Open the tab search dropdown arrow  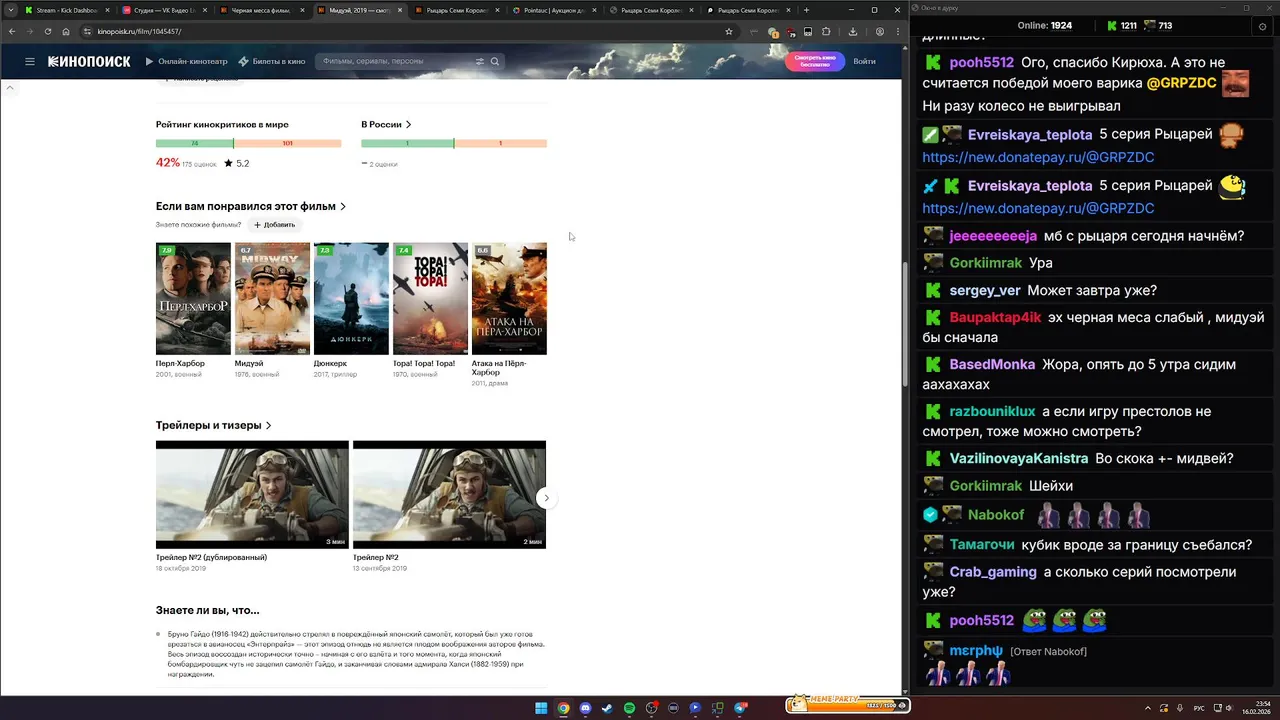tap(11, 10)
